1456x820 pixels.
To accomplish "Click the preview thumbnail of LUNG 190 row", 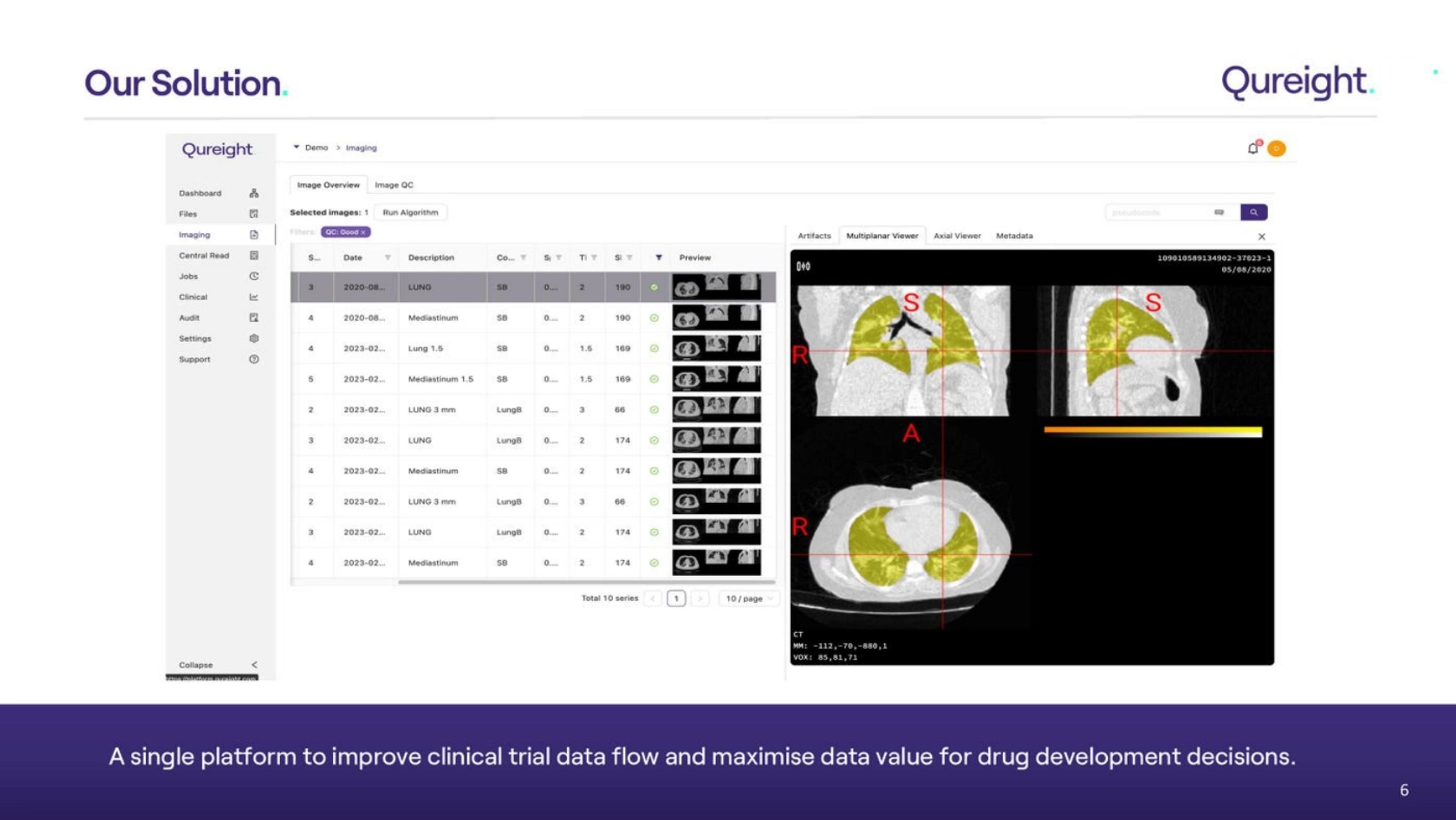I will click(x=716, y=287).
